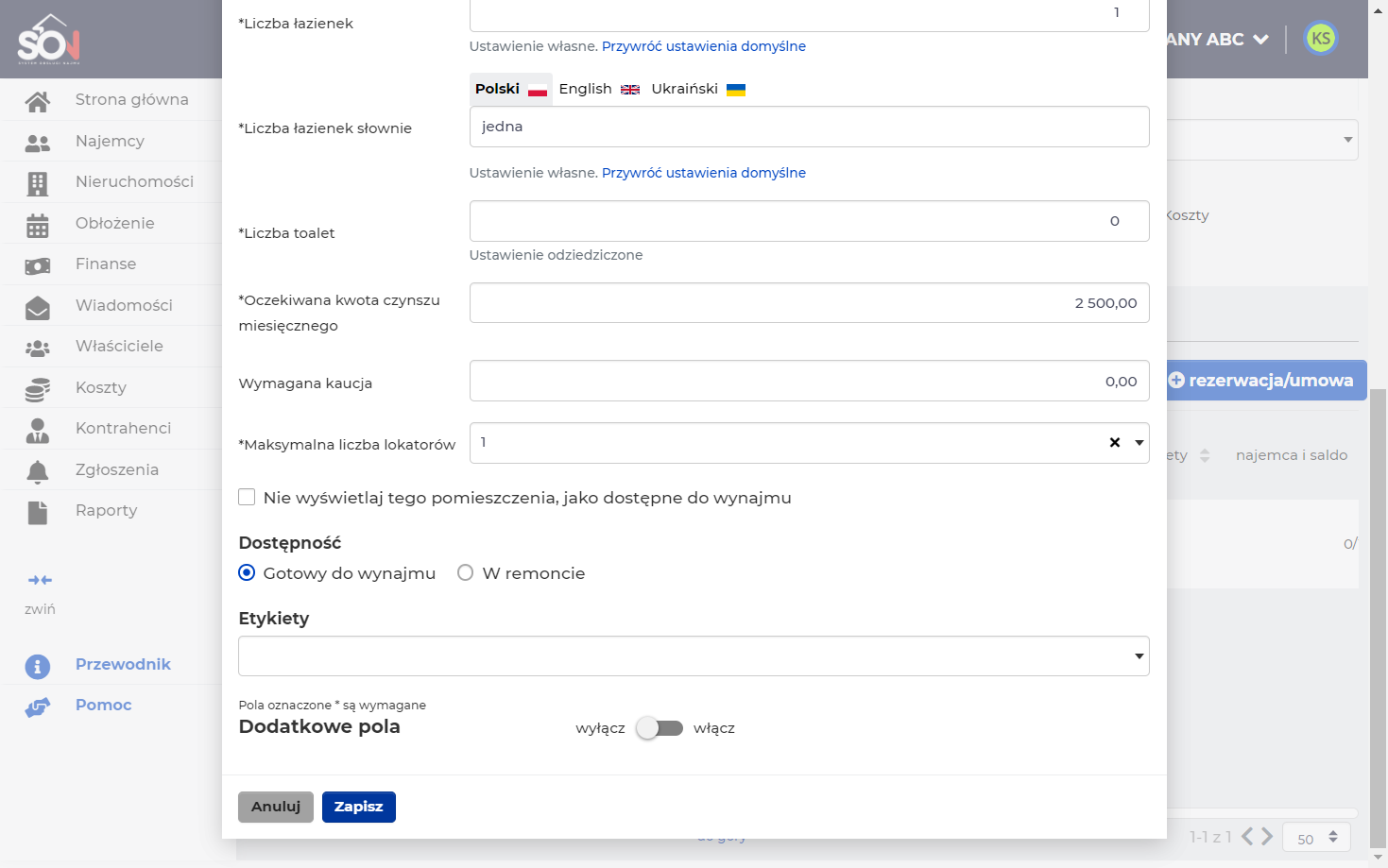The width and height of the screenshot is (1388, 868).
Task: Click the Najemcy tenants icon
Action: pos(38,143)
